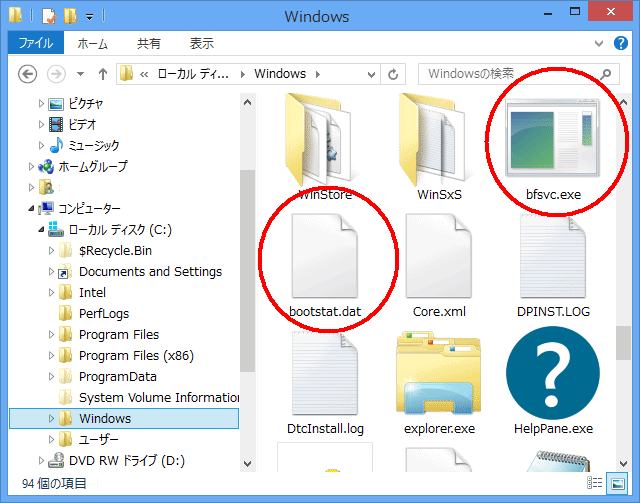This screenshot has height=503, width=640.
Task: Go up one folder level arrow
Action: [x=103, y=74]
